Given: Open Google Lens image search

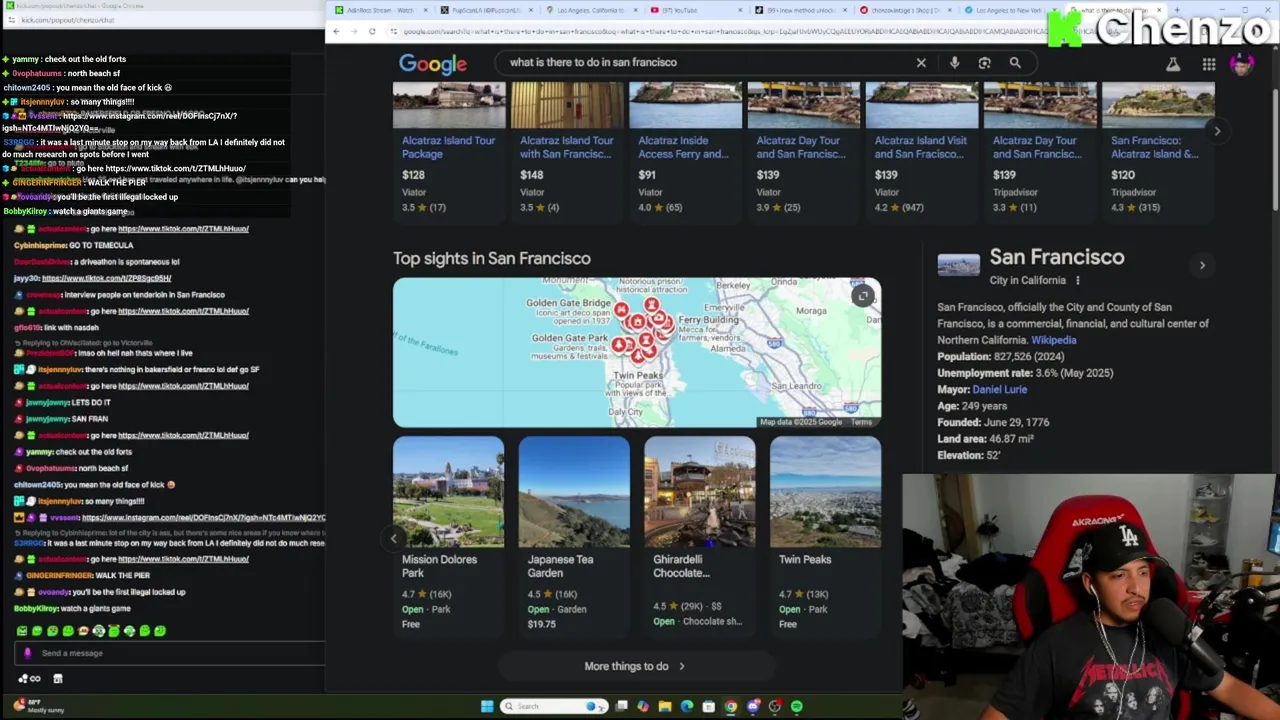Looking at the screenshot, I should click(984, 63).
